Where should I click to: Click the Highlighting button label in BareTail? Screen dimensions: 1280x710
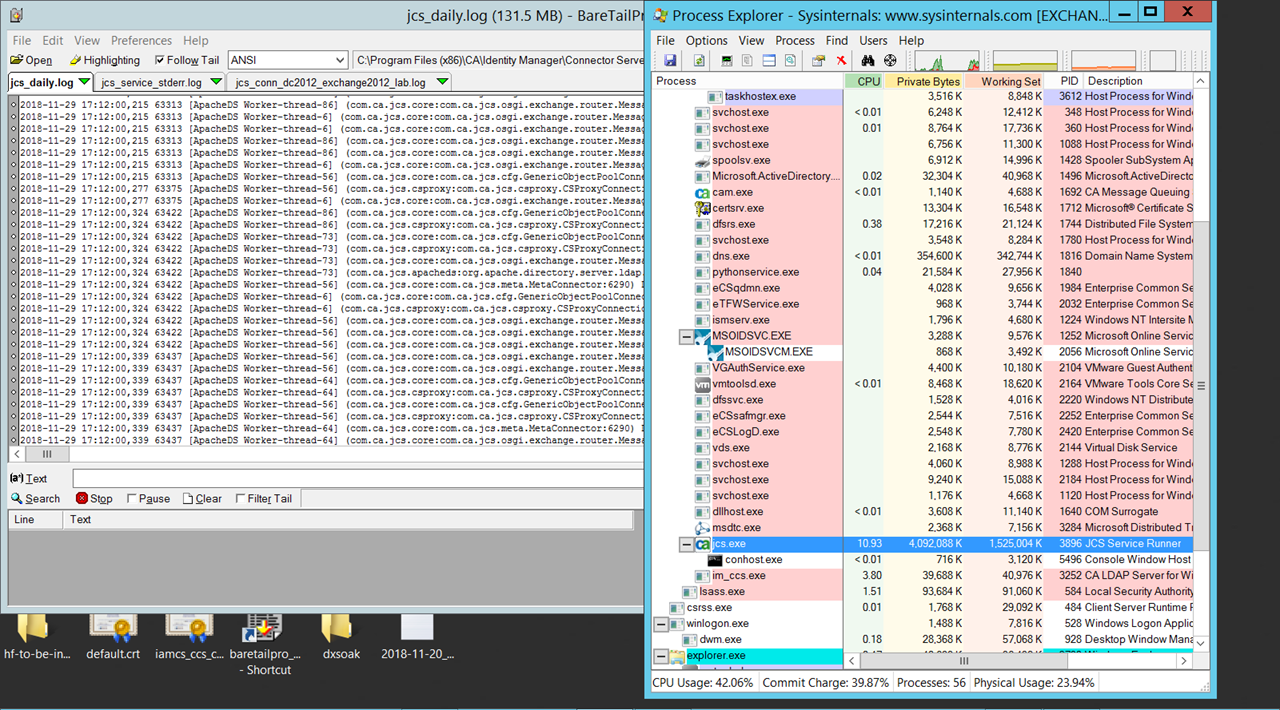pos(111,60)
